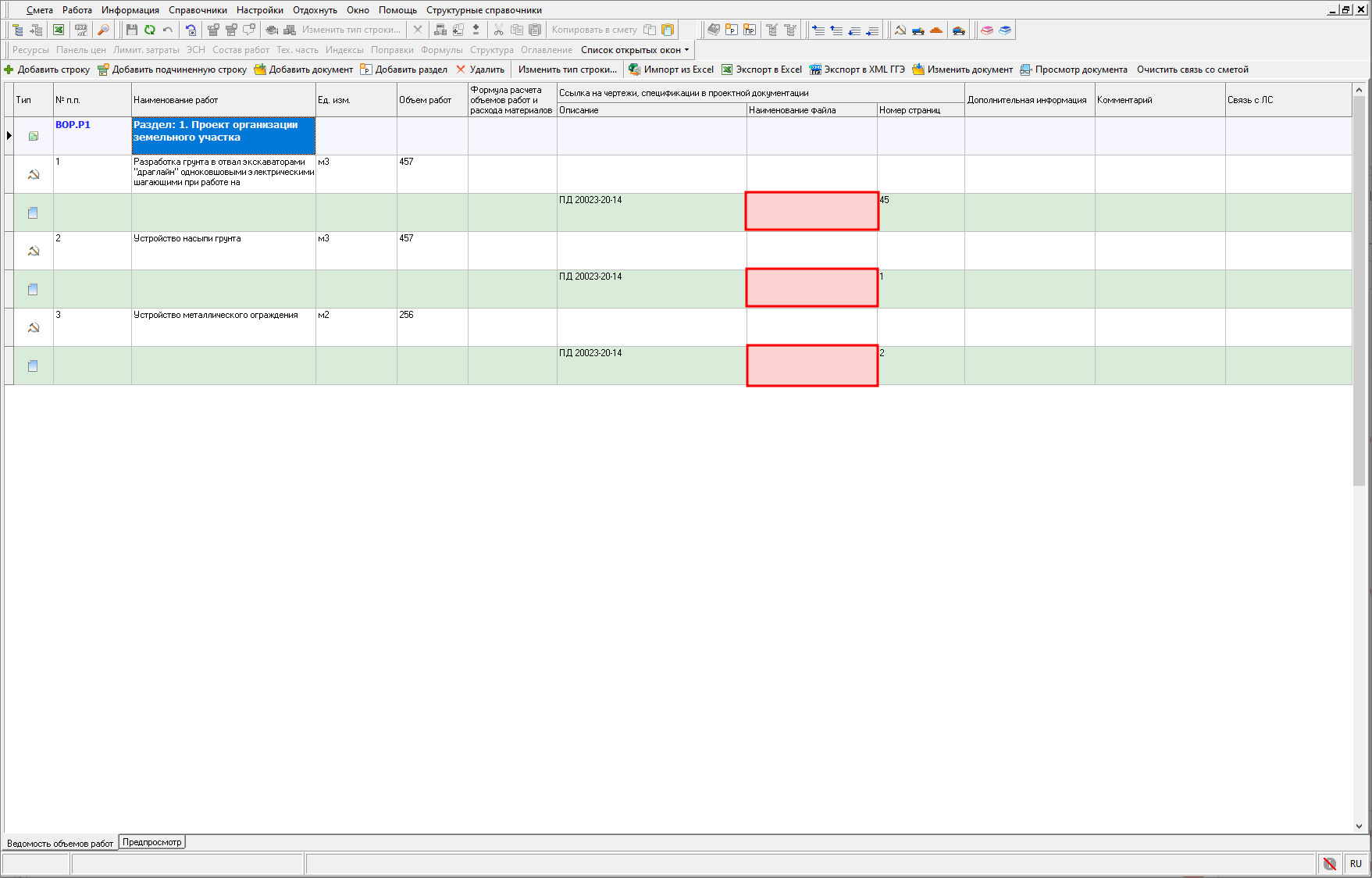Click the Paste clipboard icon
Screen dimensions: 1372x878
pyautogui.click(x=535, y=30)
